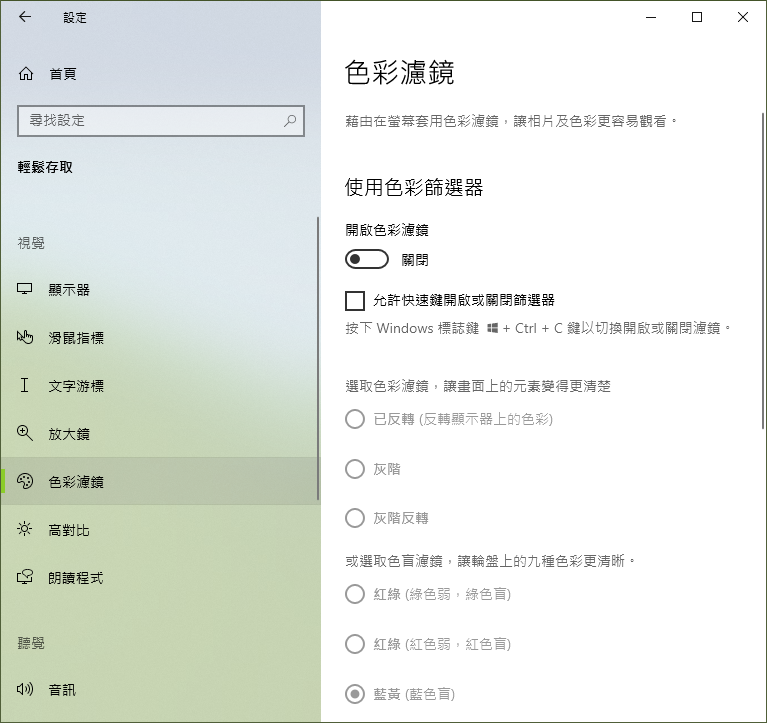The image size is (767, 723).
Task: Open the 放大鏡 settings page
Action: pos(159,433)
